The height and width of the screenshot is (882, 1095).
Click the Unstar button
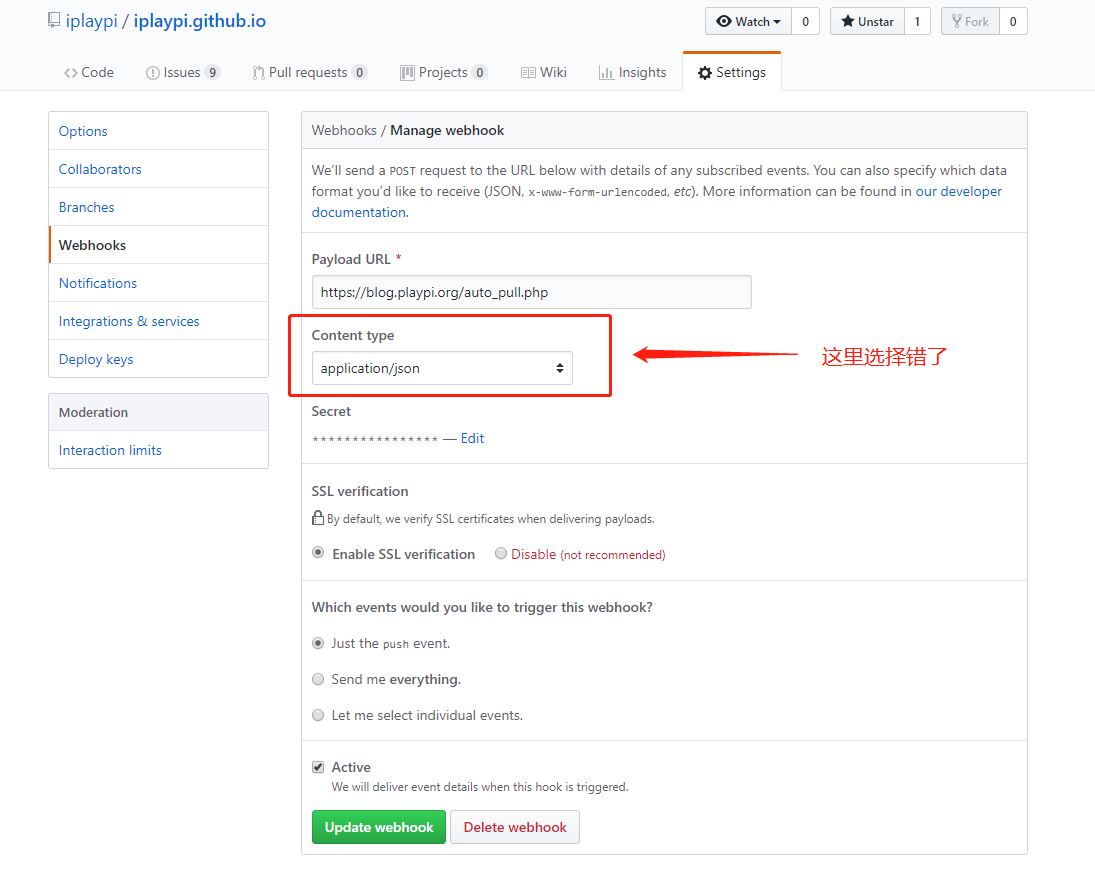click(867, 21)
